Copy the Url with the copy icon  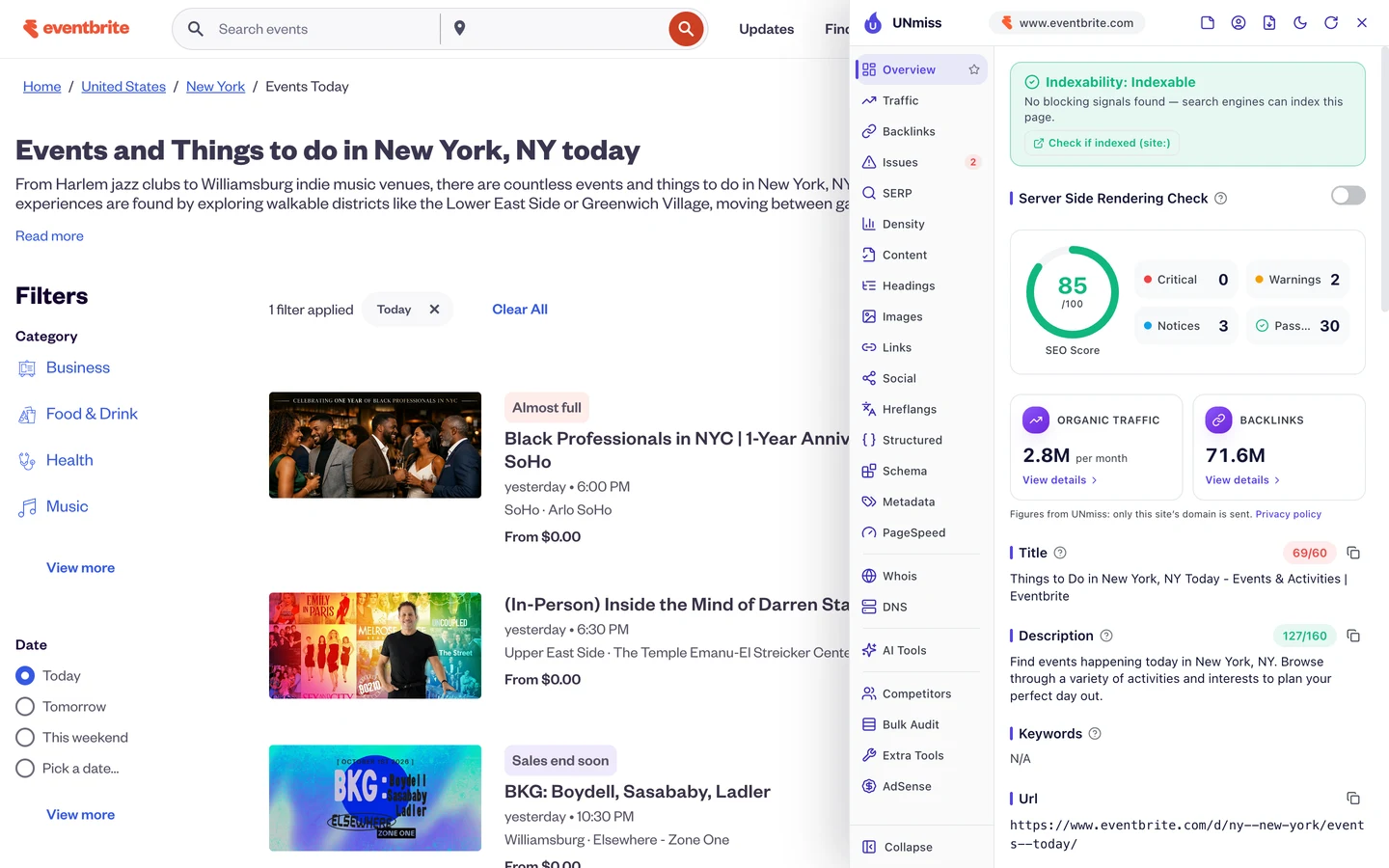(x=1353, y=799)
